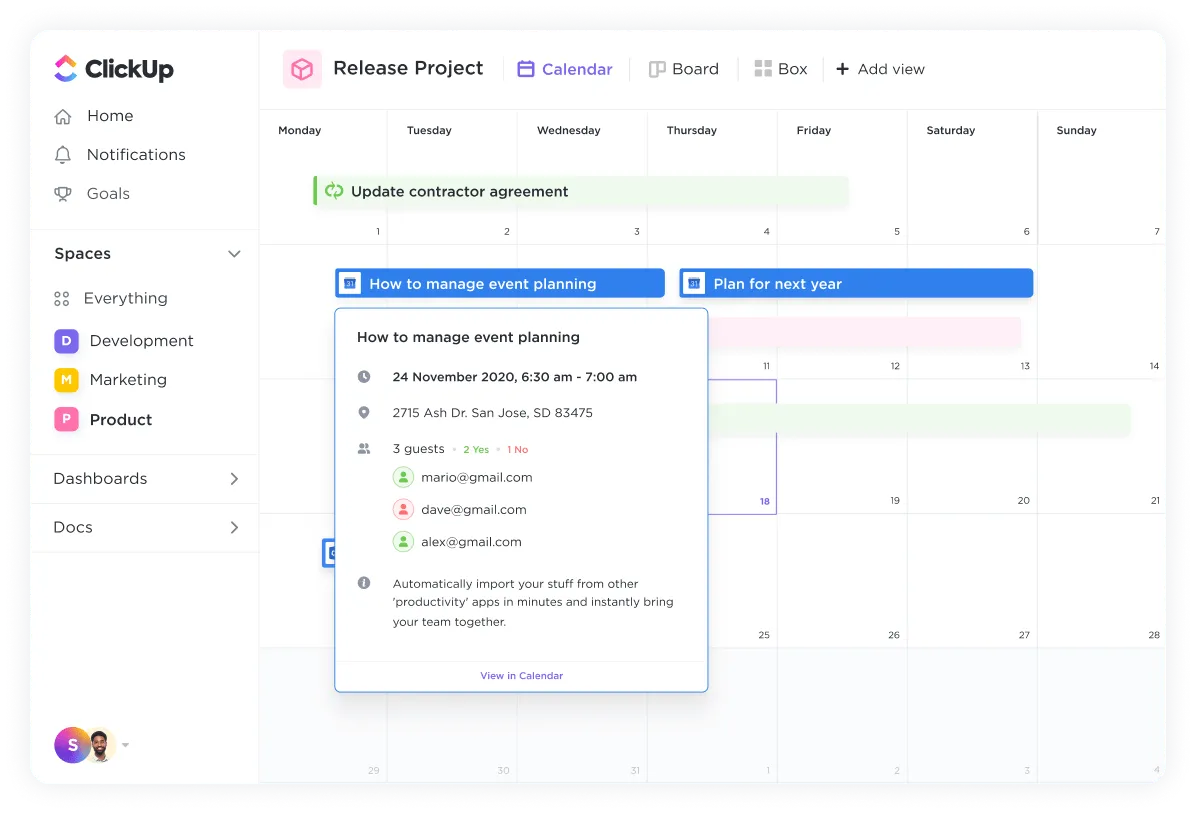Click alex@gmail.com guest email

471,542
